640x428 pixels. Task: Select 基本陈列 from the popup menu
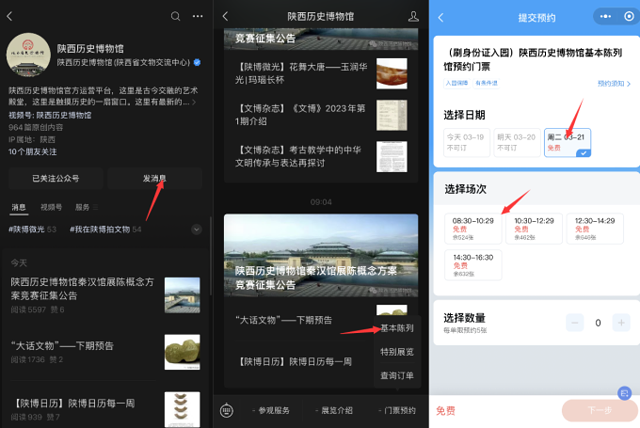point(396,328)
